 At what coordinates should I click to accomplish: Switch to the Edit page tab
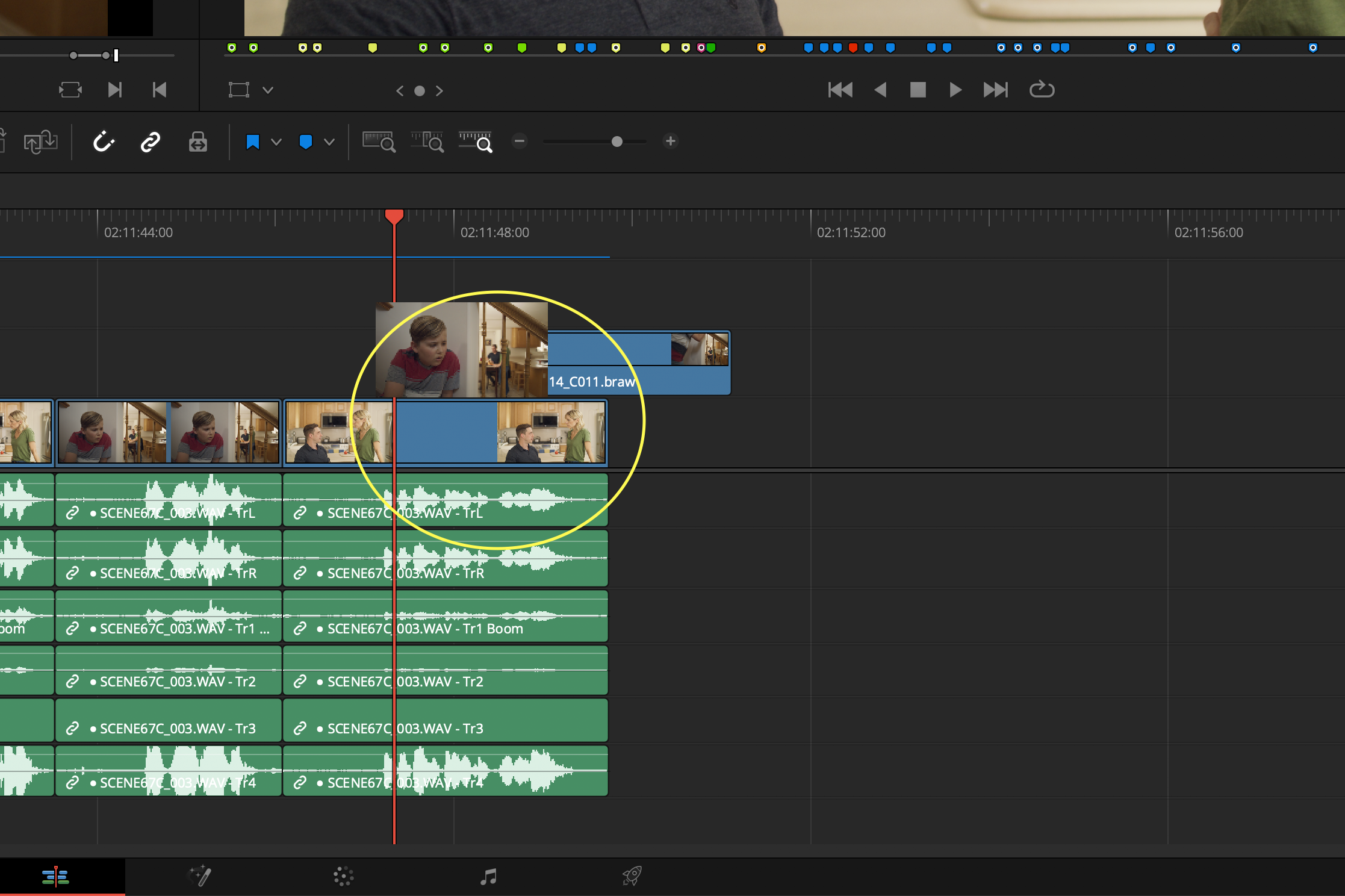pos(55,876)
